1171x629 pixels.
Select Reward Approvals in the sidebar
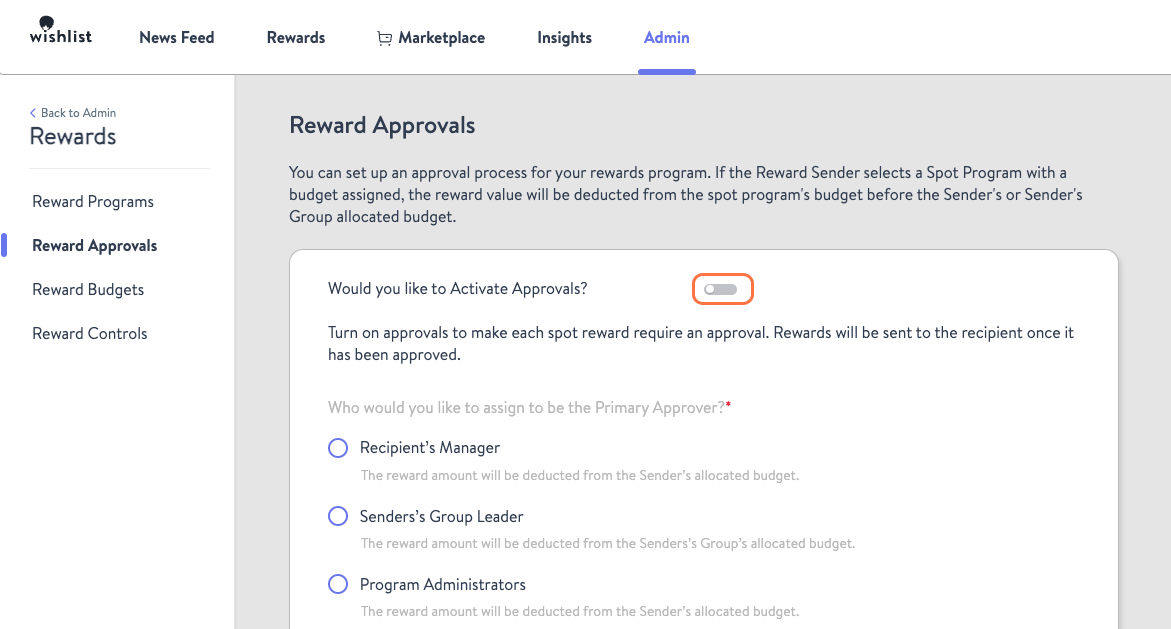(x=94, y=245)
